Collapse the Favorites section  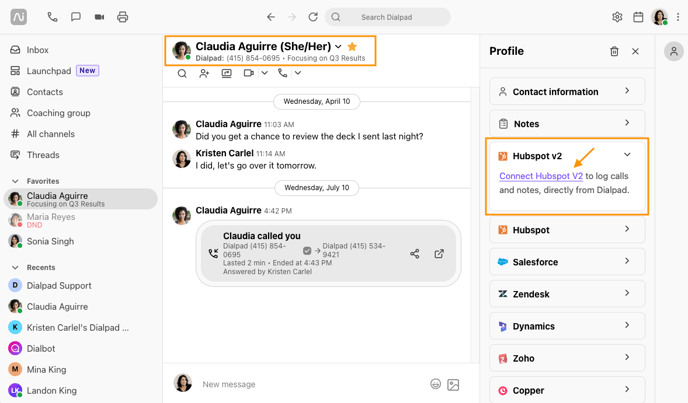(x=15, y=181)
